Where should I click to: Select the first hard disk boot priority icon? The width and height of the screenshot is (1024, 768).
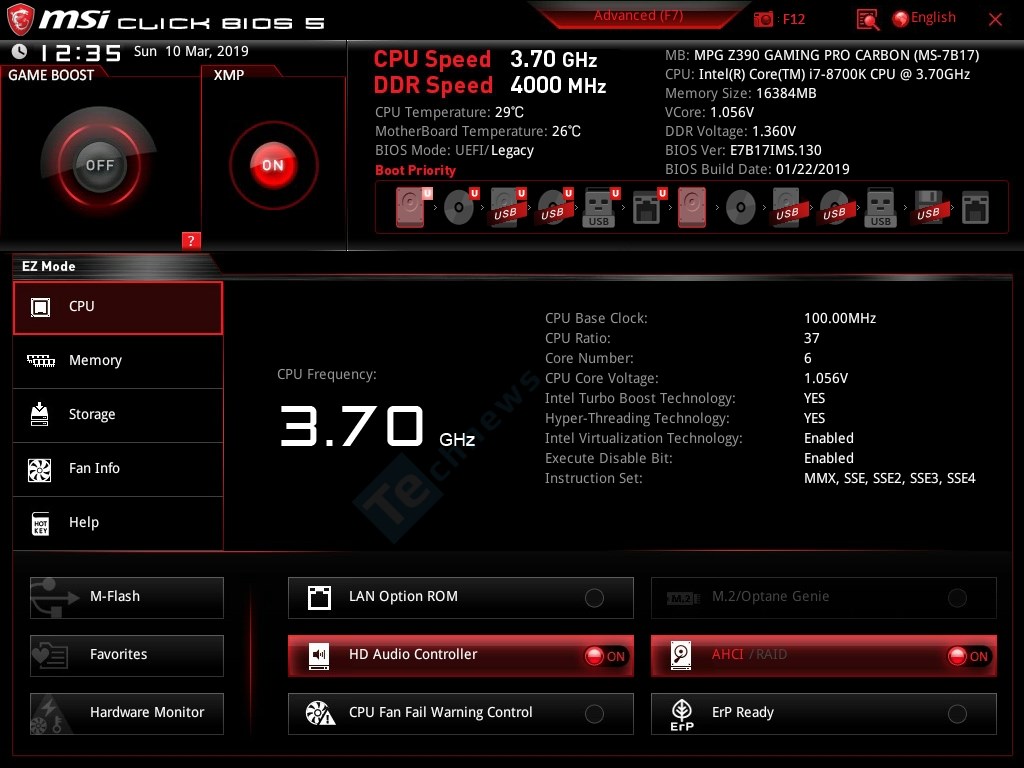410,208
